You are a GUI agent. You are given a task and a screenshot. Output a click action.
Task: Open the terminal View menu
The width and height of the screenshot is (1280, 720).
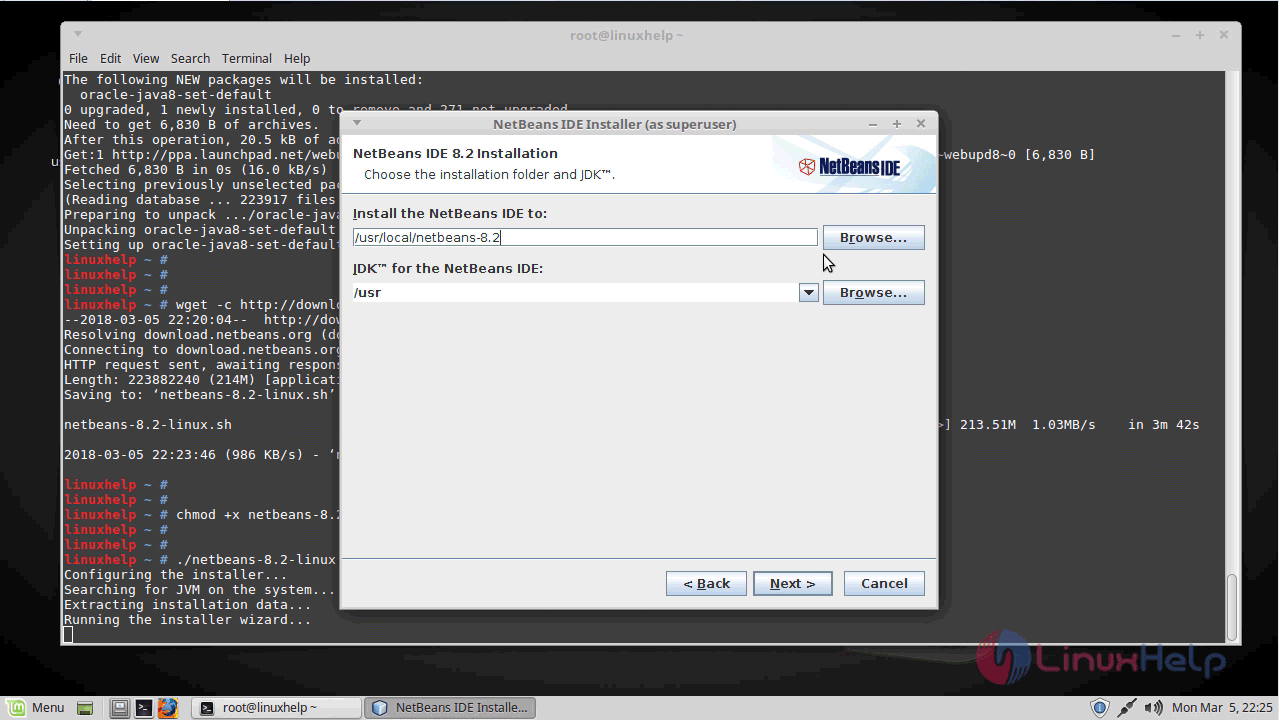pos(146,58)
